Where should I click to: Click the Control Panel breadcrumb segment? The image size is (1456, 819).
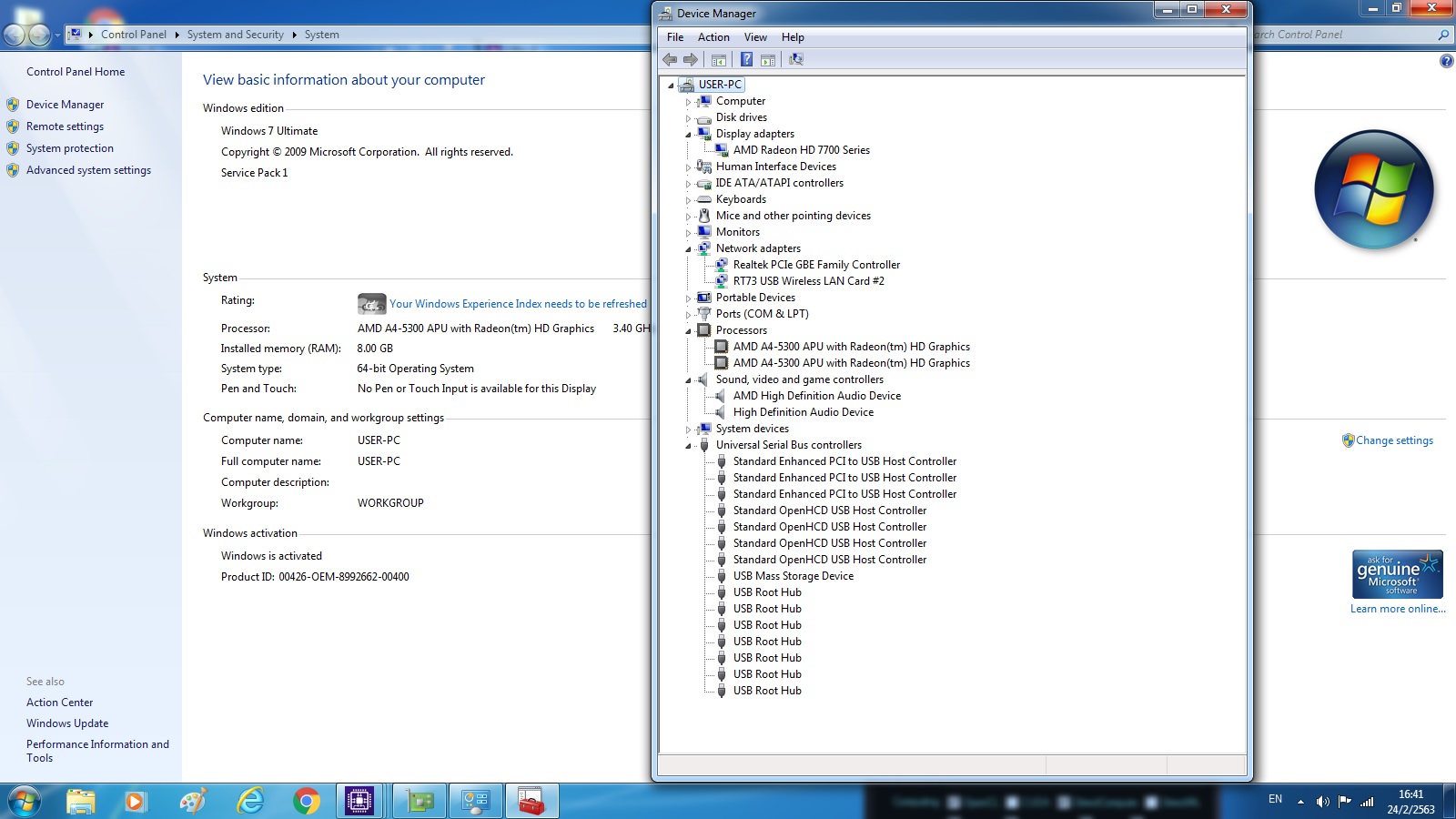point(134,35)
